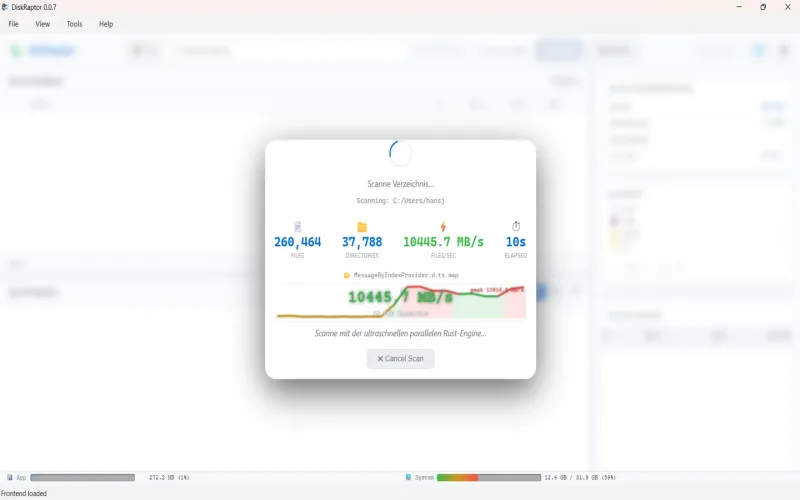Click the document icon above the files count
Image resolution: width=800 pixels, height=500 pixels.
coord(297,227)
